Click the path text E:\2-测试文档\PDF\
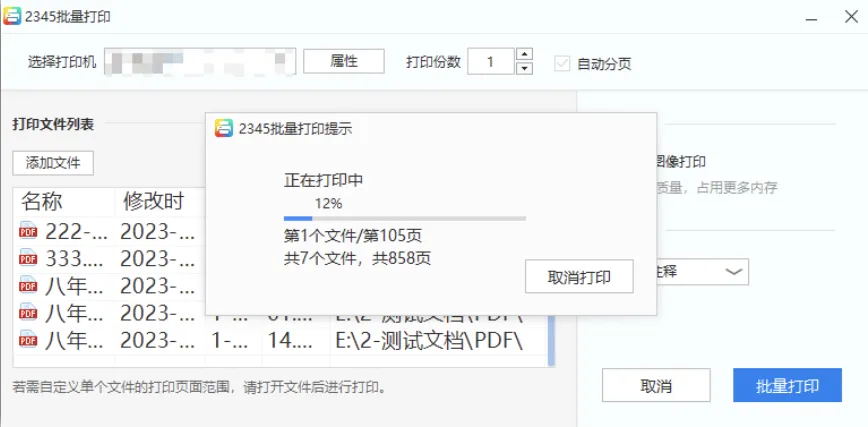The image size is (868, 427). pos(429,339)
